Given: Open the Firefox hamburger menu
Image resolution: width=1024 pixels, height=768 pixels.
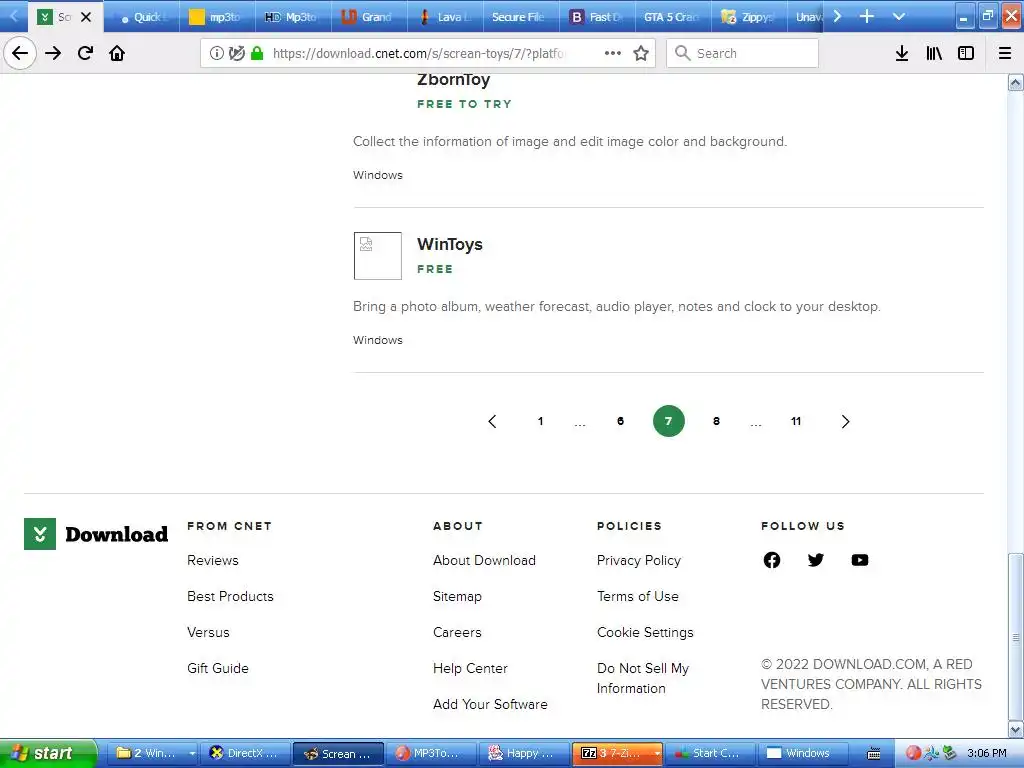Looking at the screenshot, I should 1005,54.
